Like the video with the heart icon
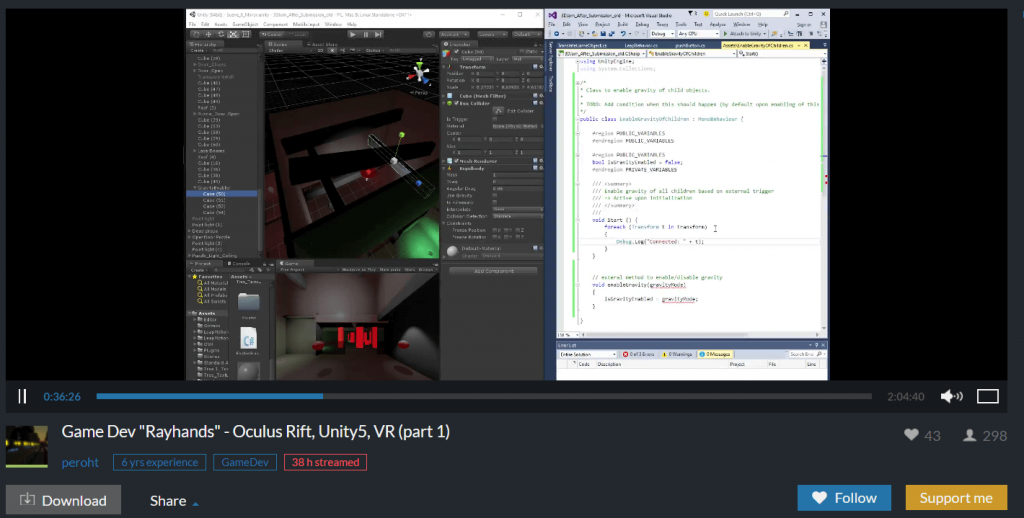This screenshot has height=518, width=1024. 912,435
